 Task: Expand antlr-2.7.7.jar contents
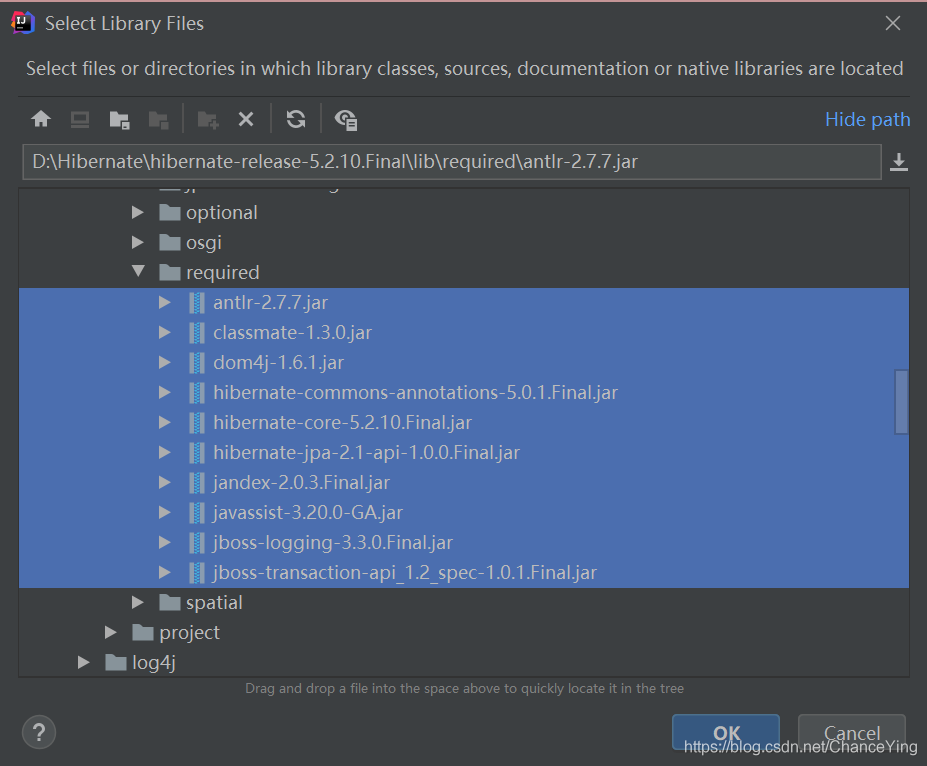coord(165,303)
